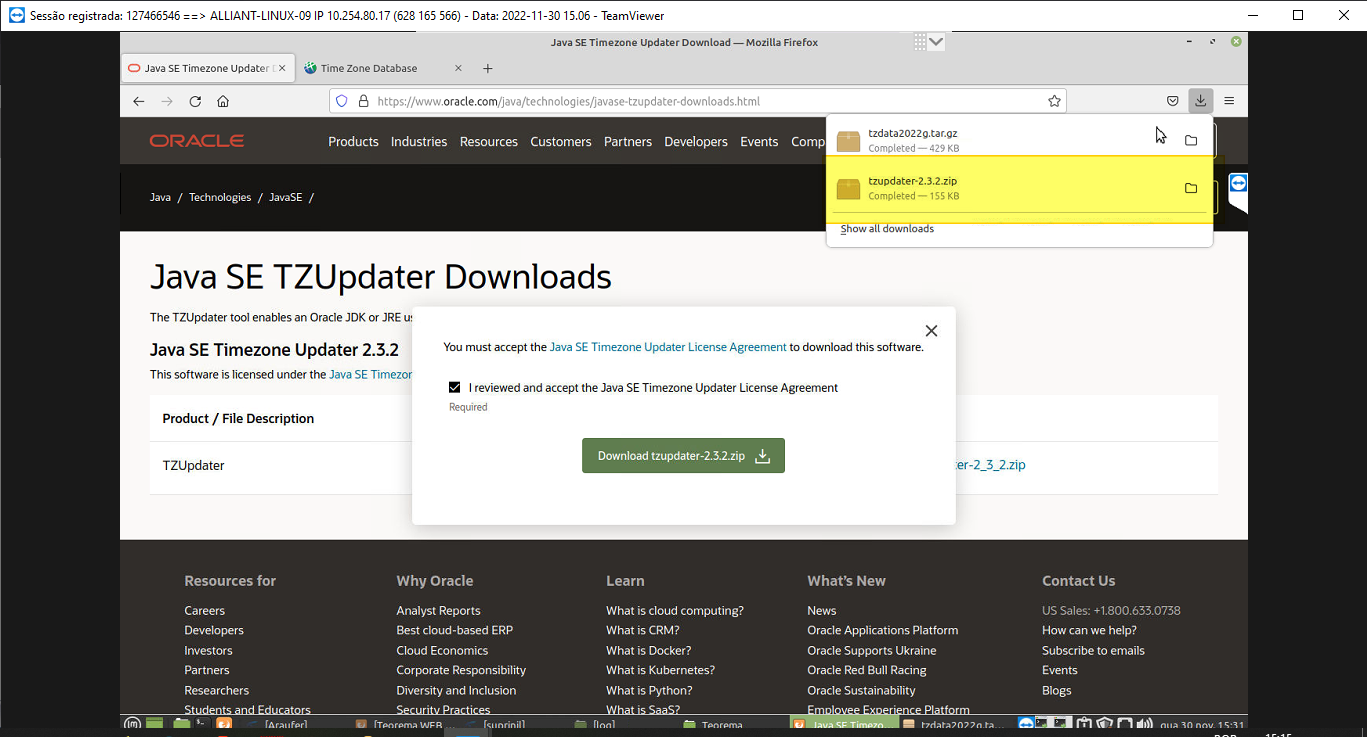The width and height of the screenshot is (1367, 737).
Task: Open folder containing tzupdater-2.3.2.zip
Action: coord(1191,188)
